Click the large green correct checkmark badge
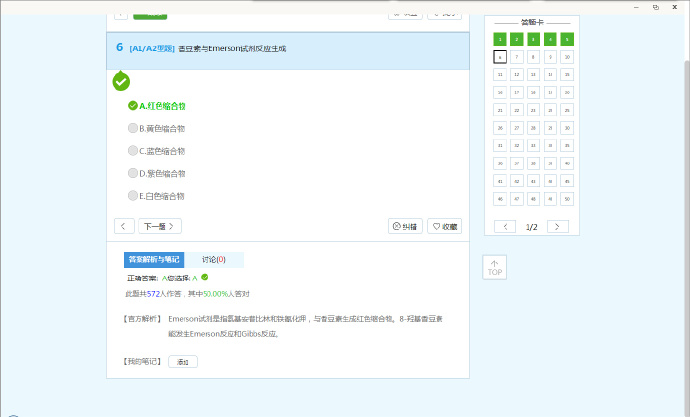690x417 pixels. coord(121,82)
